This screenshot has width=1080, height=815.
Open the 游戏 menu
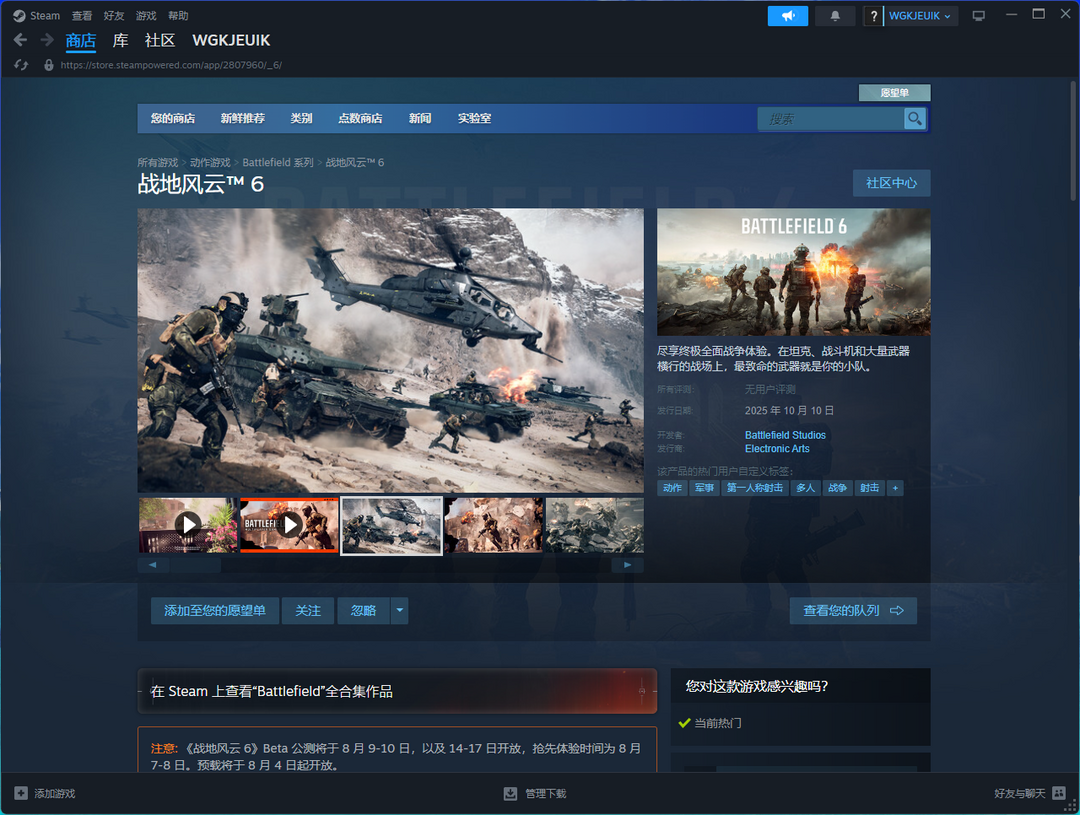tap(145, 15)
